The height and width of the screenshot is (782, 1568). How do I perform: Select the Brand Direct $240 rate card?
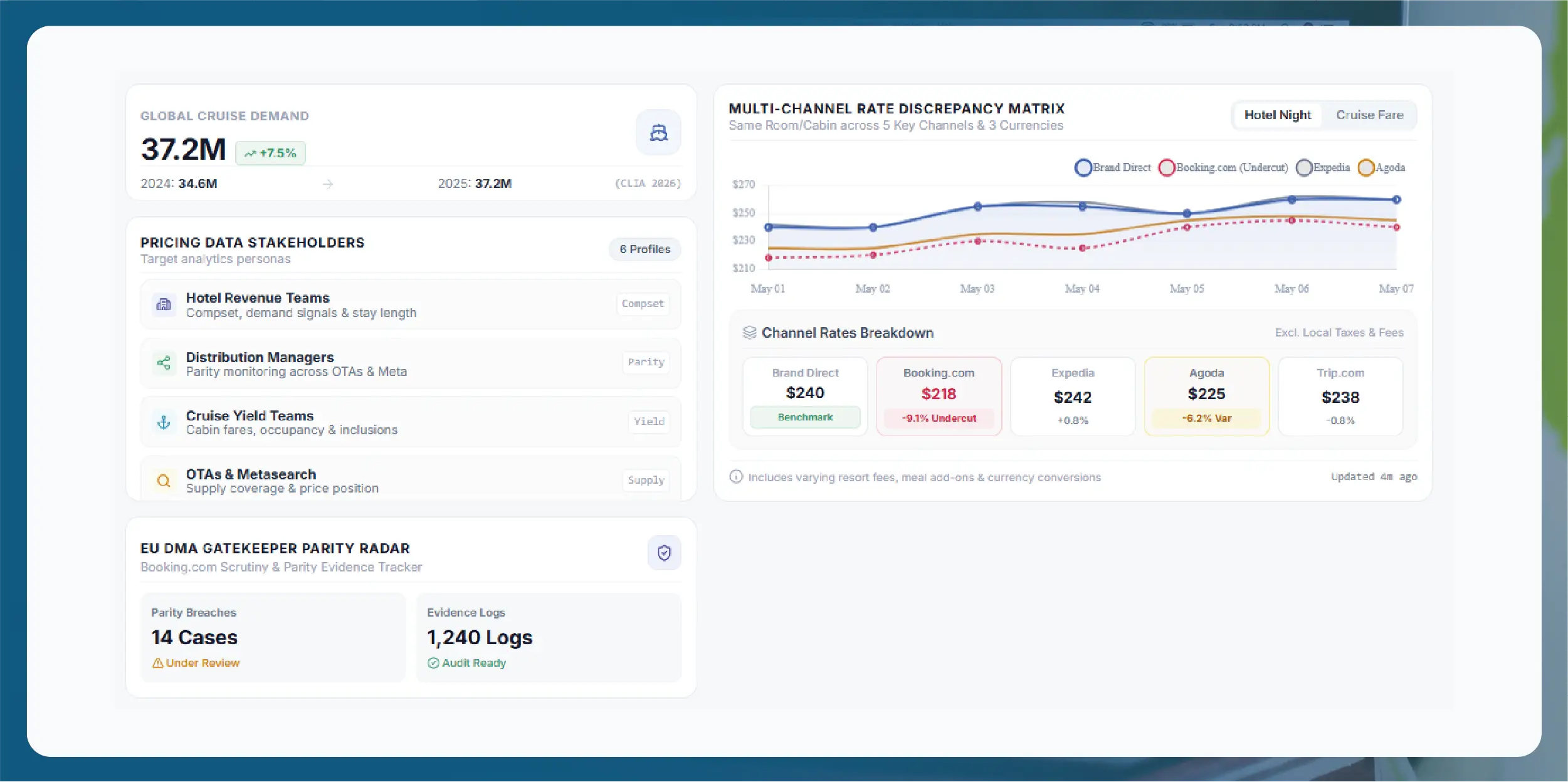(x=805, y=396)
